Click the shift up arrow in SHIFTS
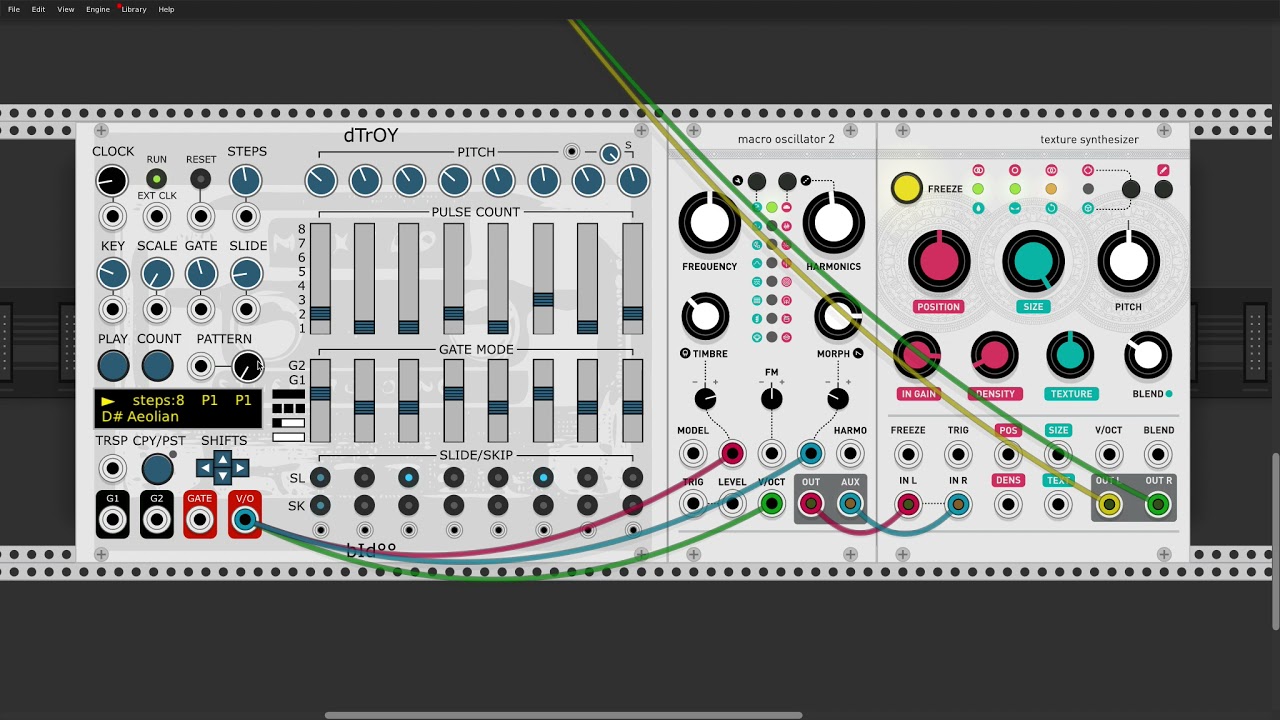Viewport: 1280px width, 720px height. click(222, 458)
